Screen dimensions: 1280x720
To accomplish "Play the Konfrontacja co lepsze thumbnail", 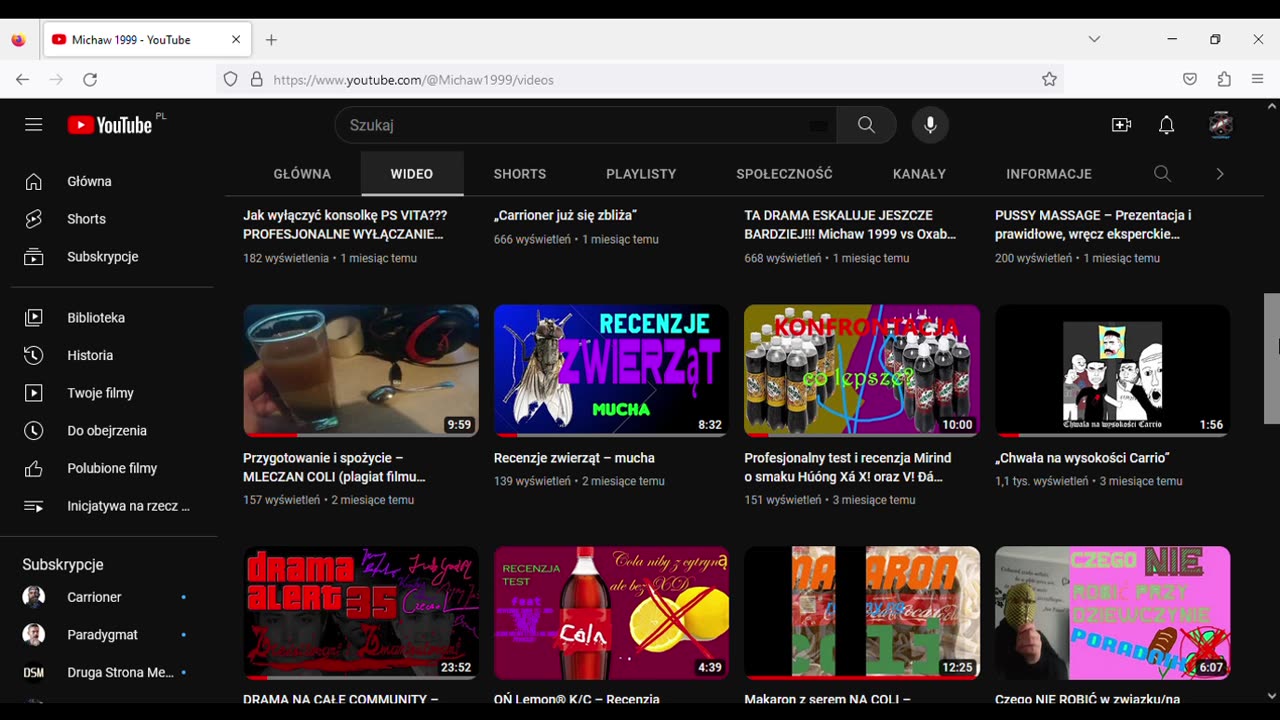I will [862, 371].
